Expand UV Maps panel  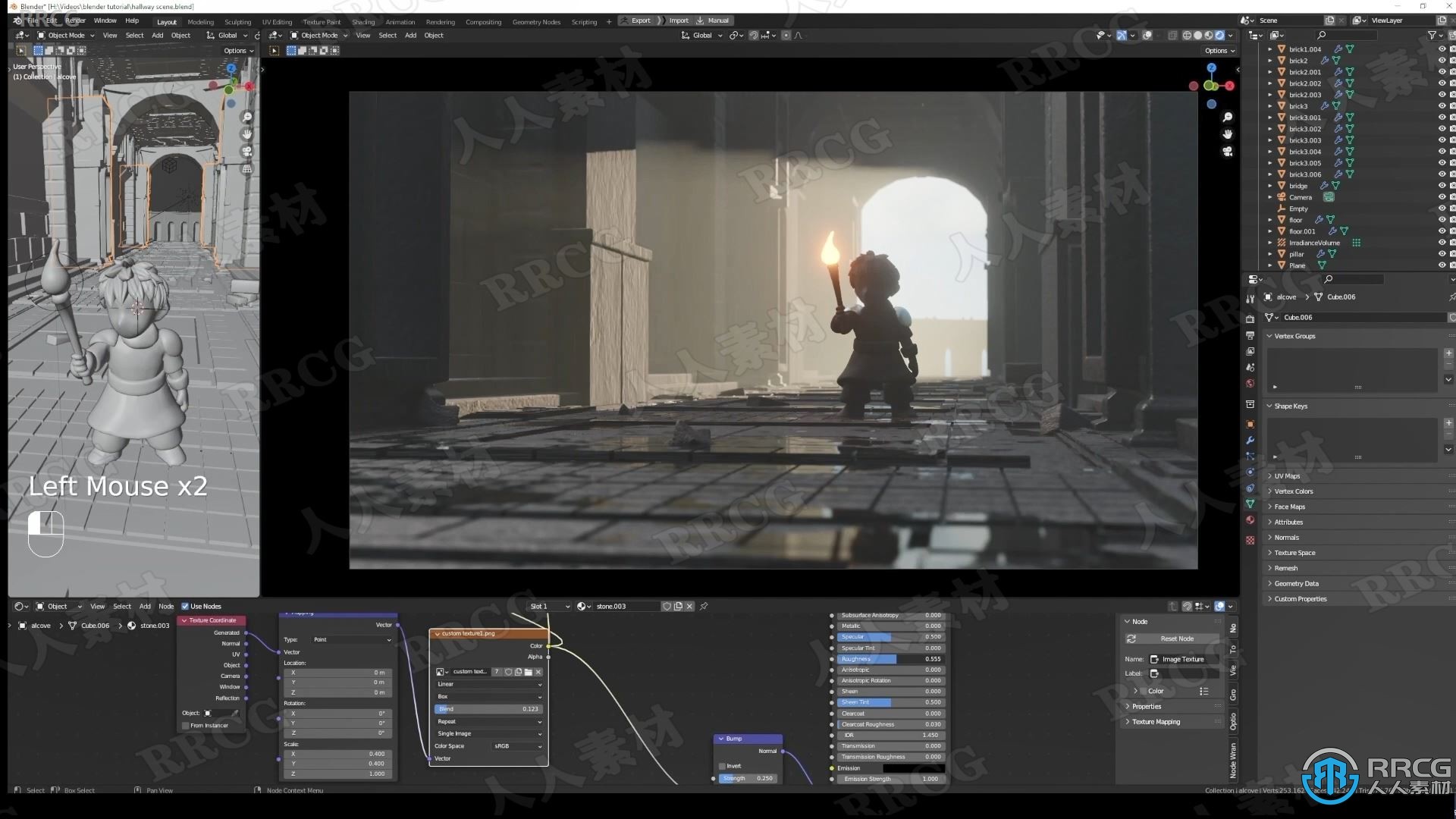(x=1287, y=476)
